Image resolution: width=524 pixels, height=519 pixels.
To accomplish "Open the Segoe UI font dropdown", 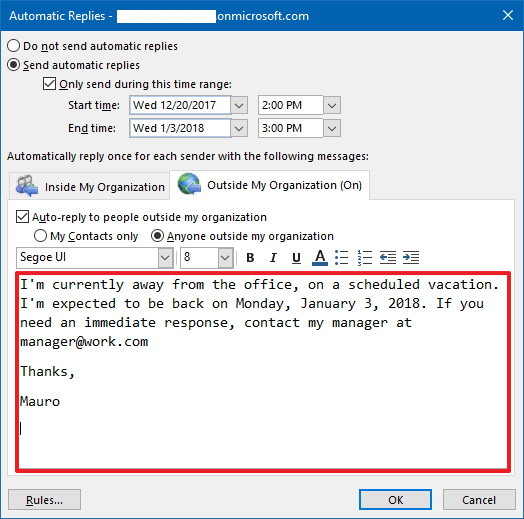I will point(165,258).
